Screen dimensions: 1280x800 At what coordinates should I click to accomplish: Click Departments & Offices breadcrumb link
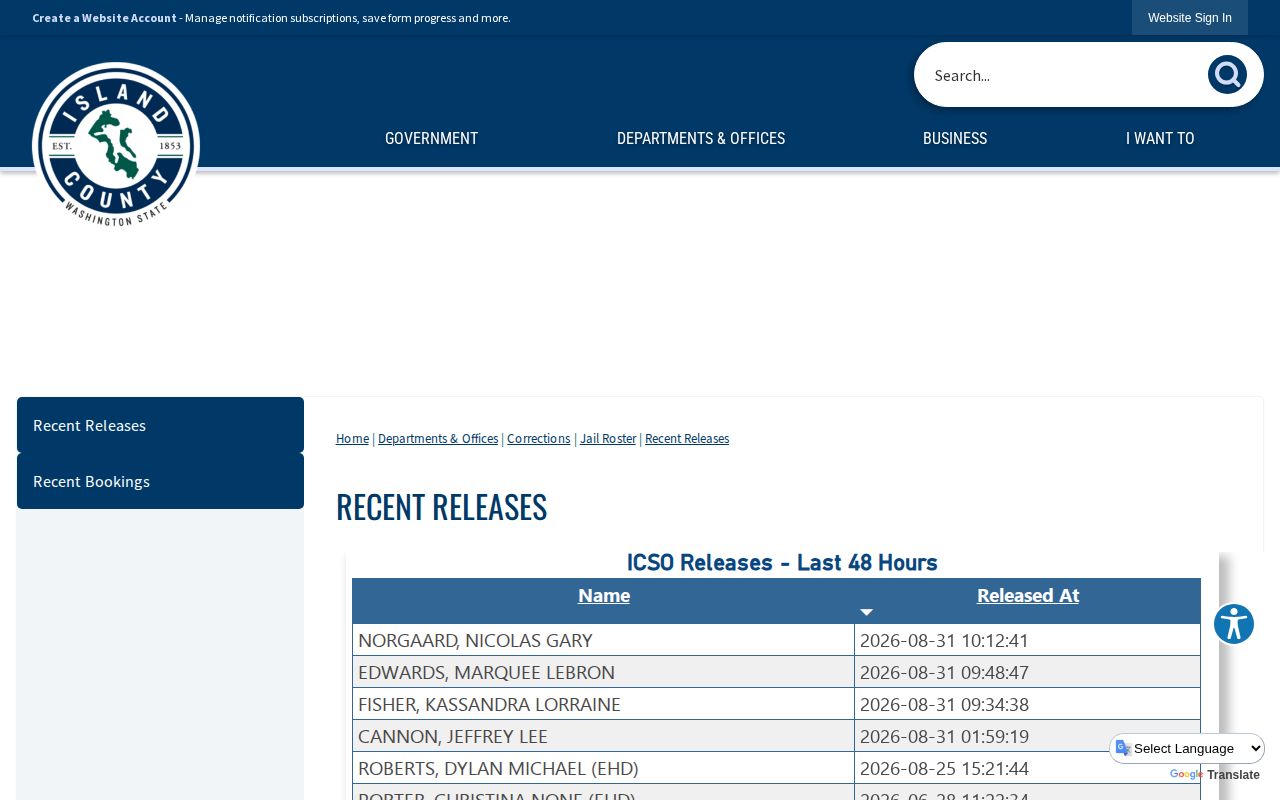[438, 439]
